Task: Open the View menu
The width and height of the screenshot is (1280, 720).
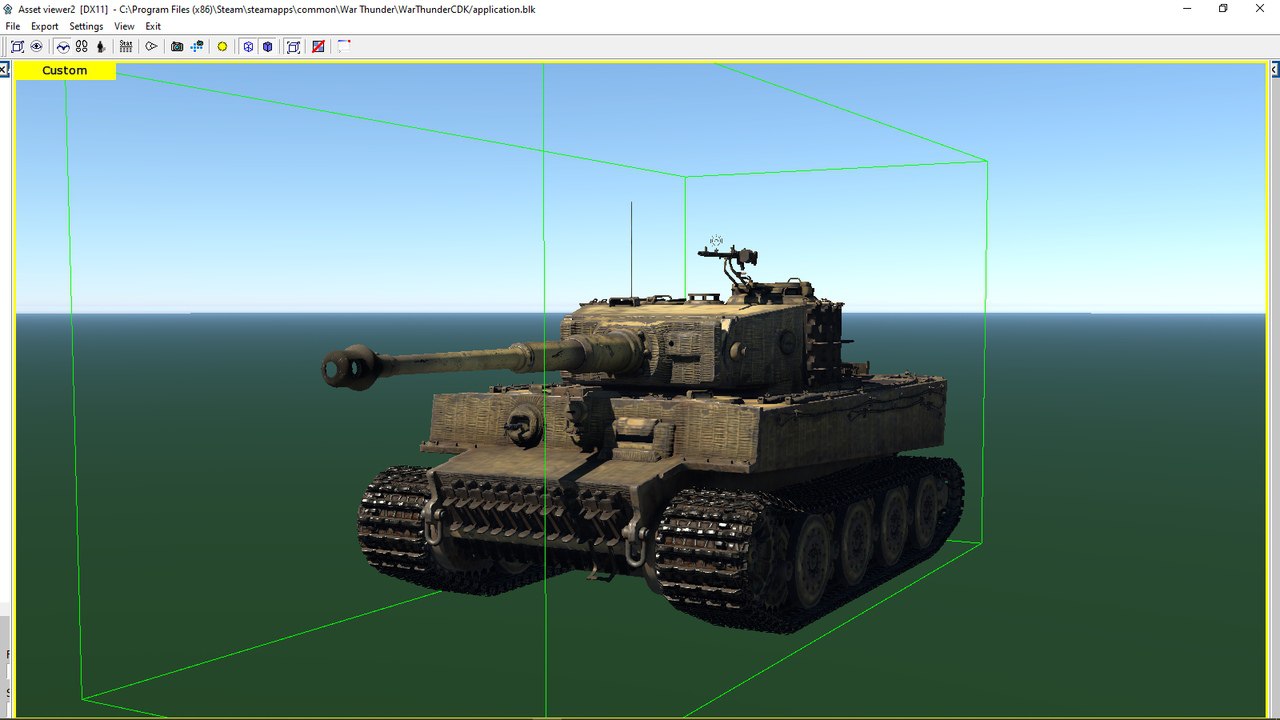Action: coord(124,27)
